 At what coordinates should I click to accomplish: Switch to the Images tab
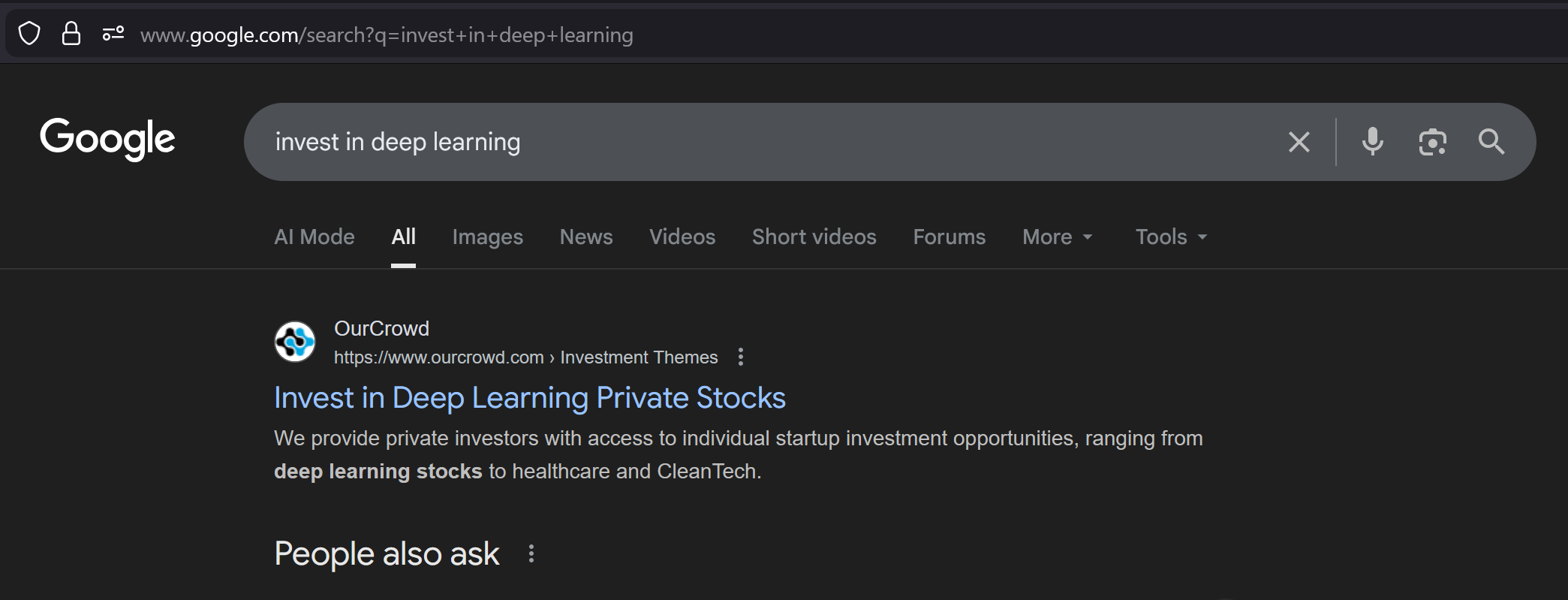(x=487, y=237)
